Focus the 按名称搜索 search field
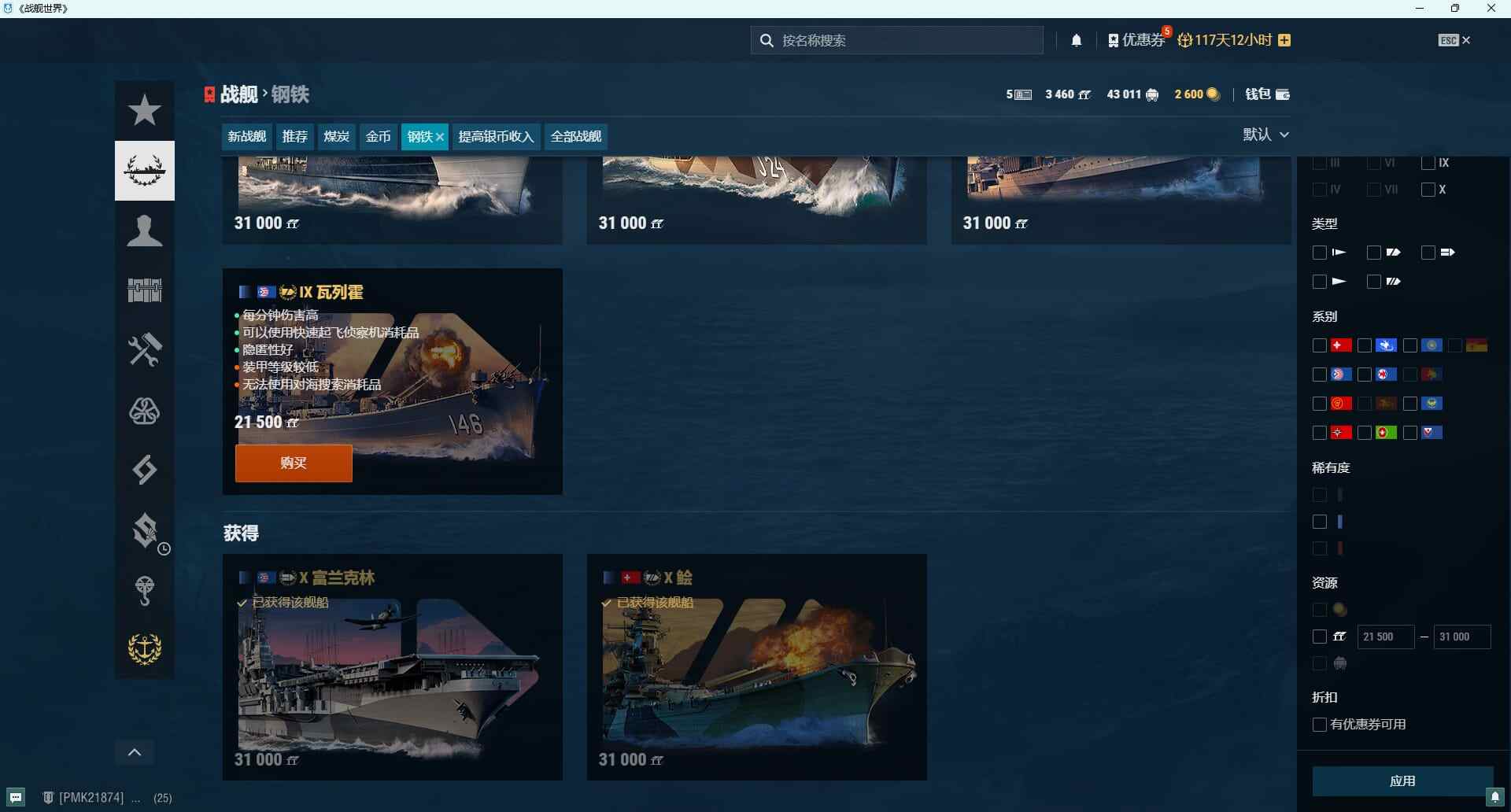 click(x=897, y=40)
